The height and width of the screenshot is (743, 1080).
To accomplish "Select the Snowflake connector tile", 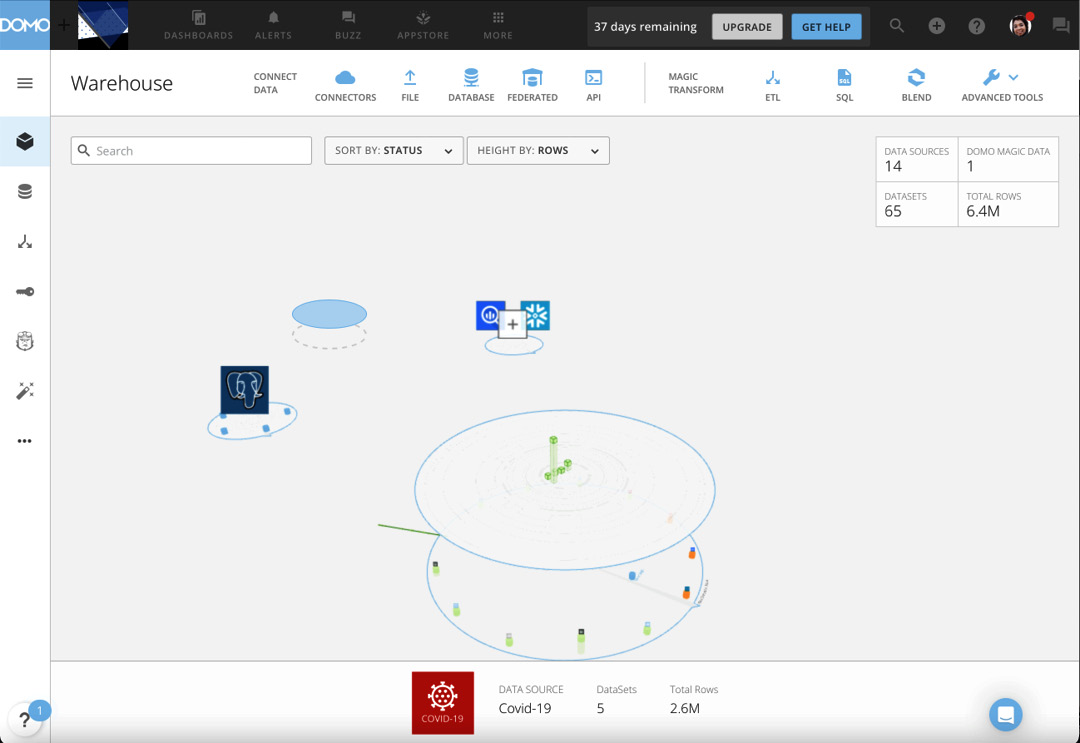I will (536, 315).
